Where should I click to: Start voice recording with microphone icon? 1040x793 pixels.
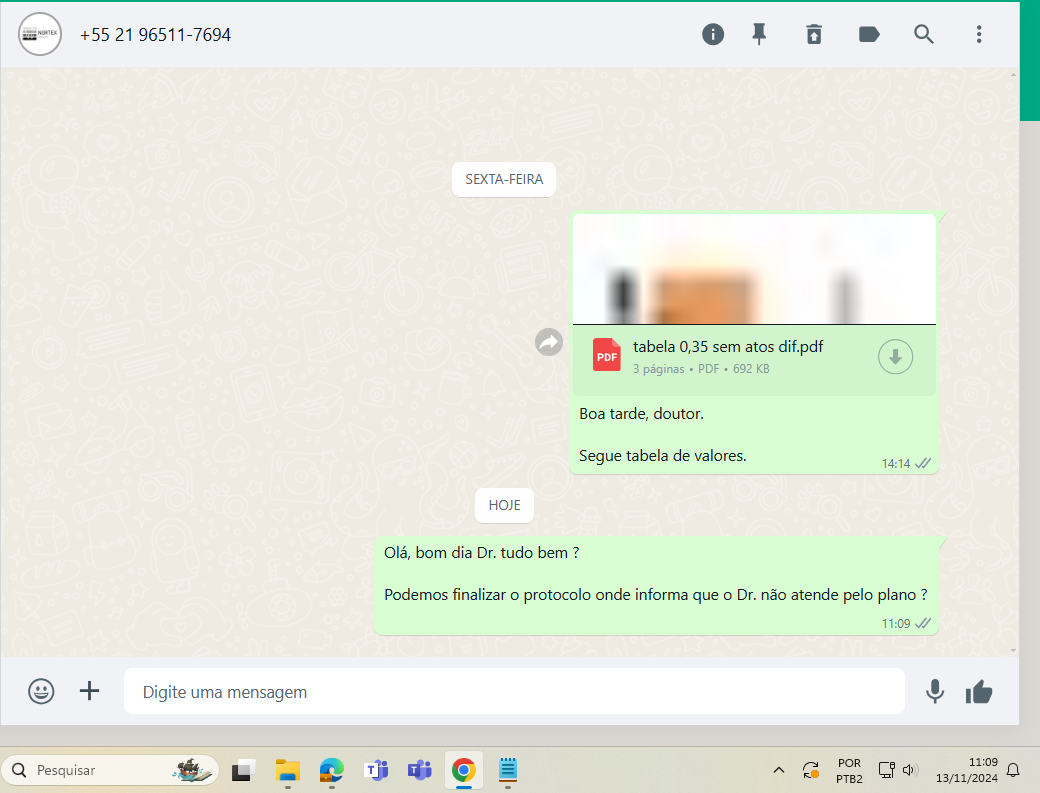[935, 691]
